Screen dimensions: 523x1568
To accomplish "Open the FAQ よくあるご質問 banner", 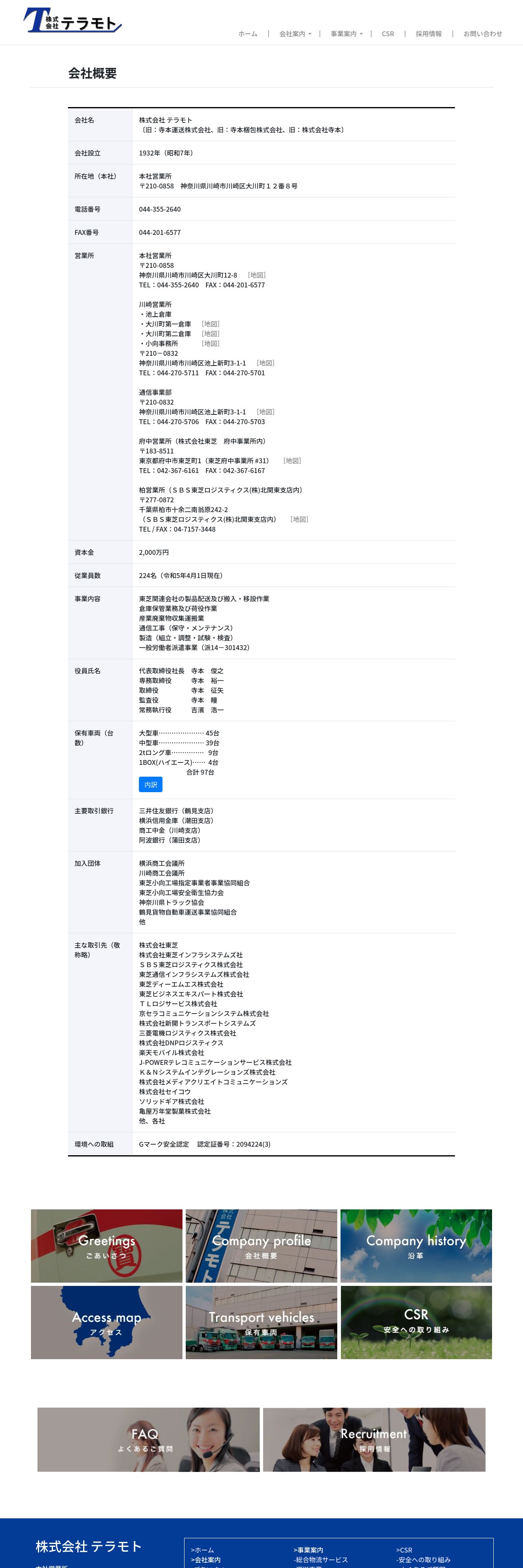I will (x=149, y=1439).
